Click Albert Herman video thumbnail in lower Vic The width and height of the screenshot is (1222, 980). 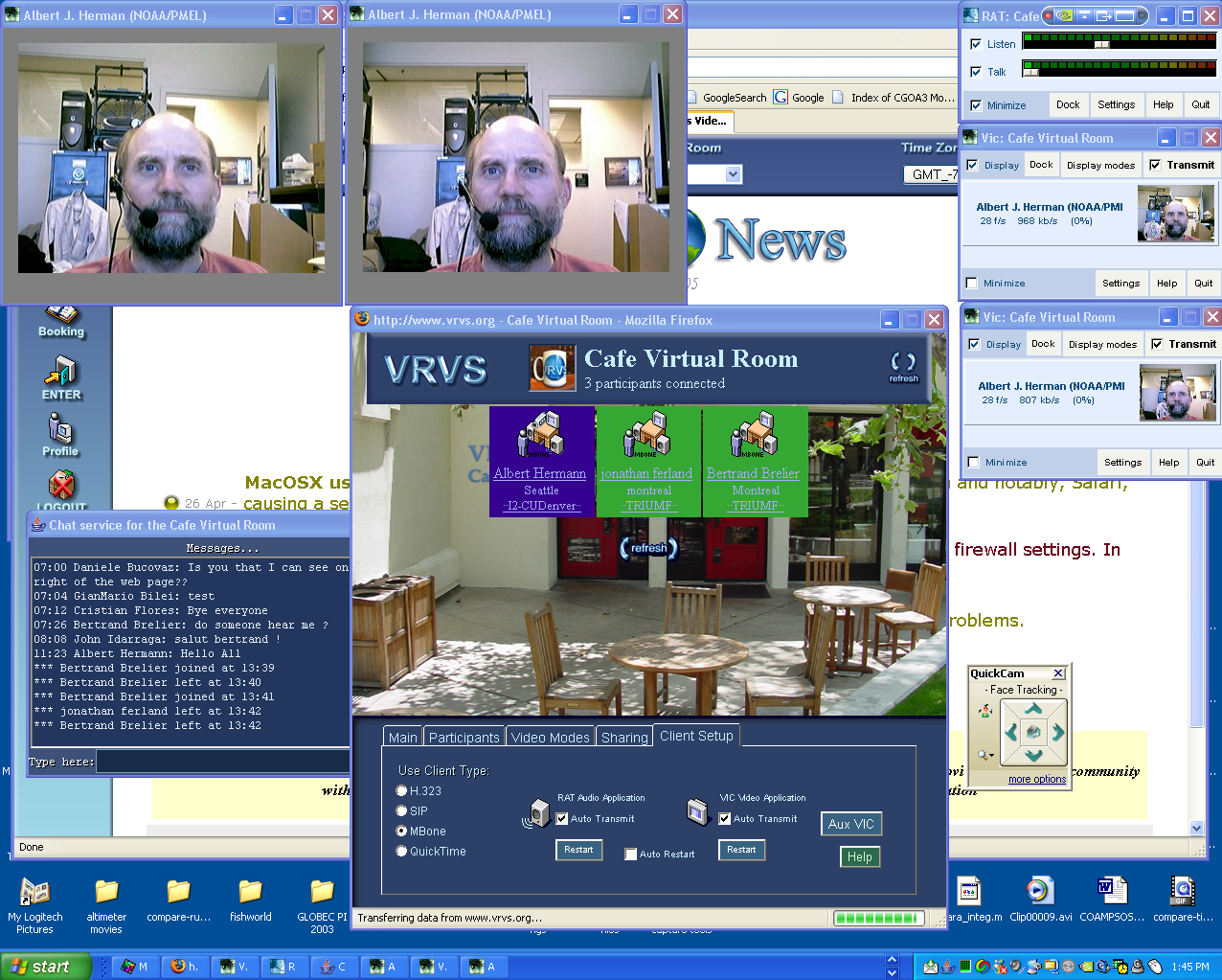(1178, 393)
